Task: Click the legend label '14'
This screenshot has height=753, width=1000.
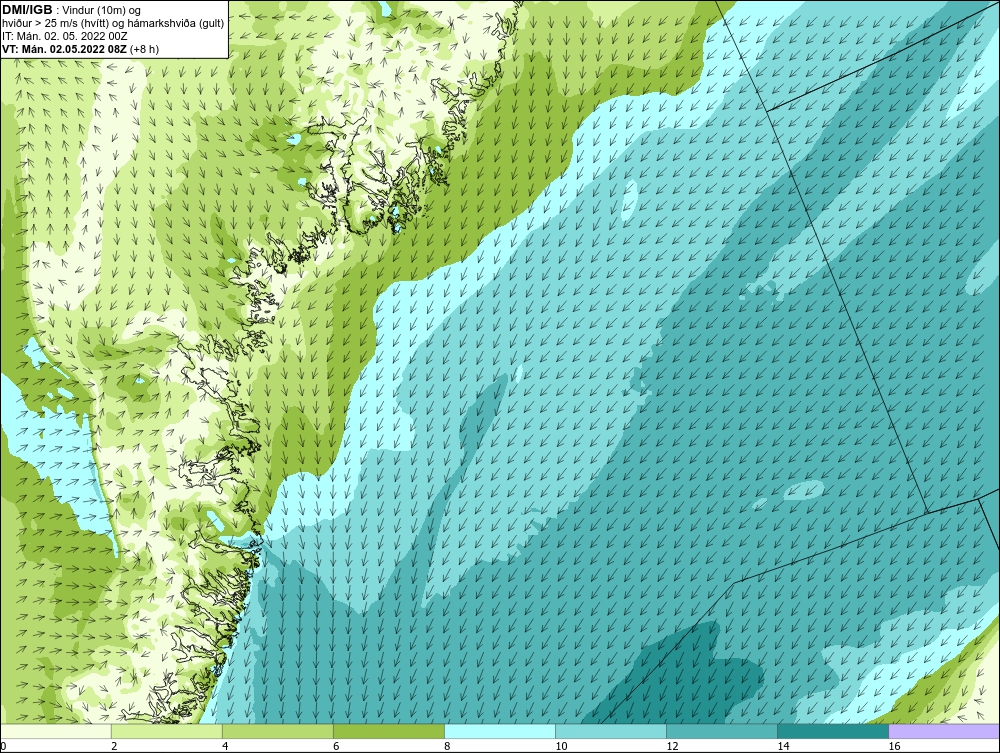Action: point(783,746)
